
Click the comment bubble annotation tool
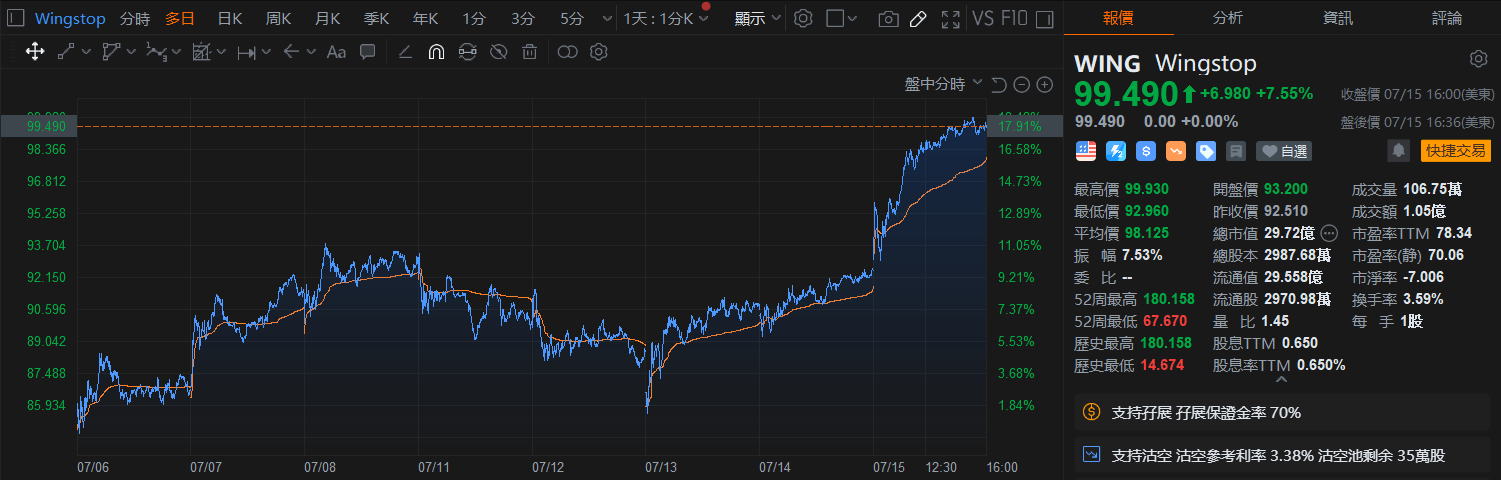pyautogui.click(x=367, y=52)
